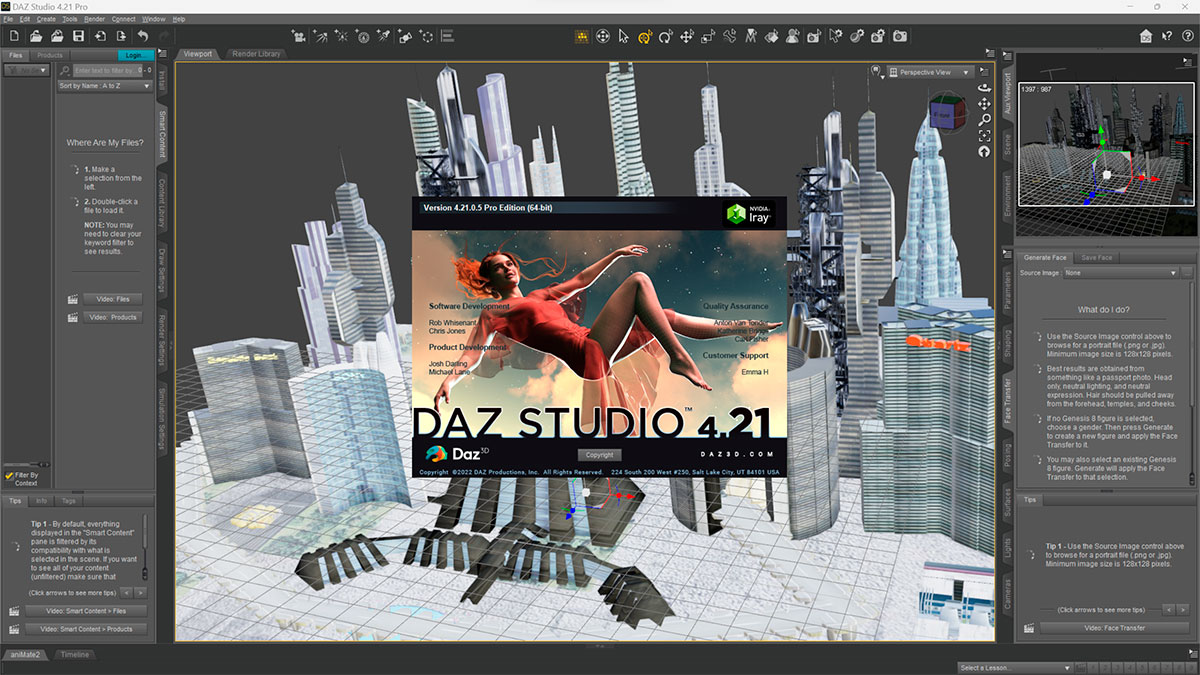
Task: Toggle the yellow grid draw style icon
Action: point(582,36)
